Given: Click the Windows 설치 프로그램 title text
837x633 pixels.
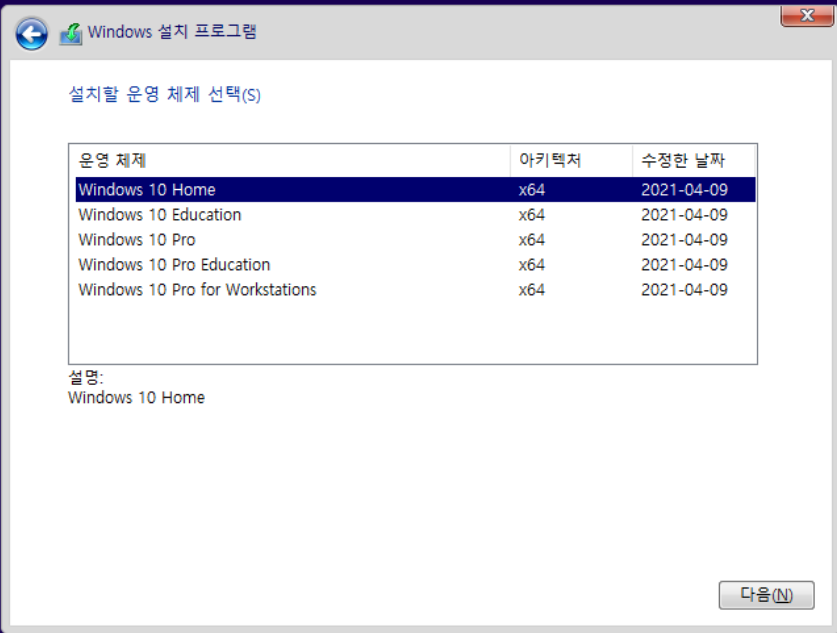Looking at the screenshot, I should (x=172, y=31).
